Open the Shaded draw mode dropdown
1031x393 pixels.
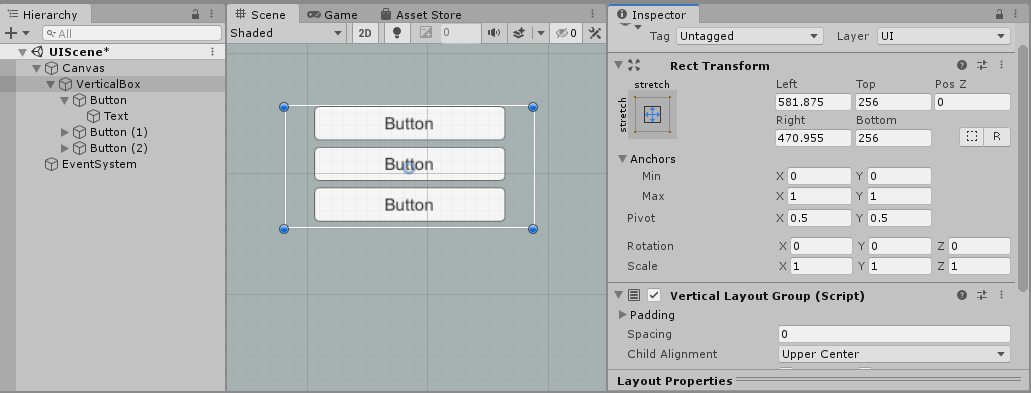coord(287,33)
